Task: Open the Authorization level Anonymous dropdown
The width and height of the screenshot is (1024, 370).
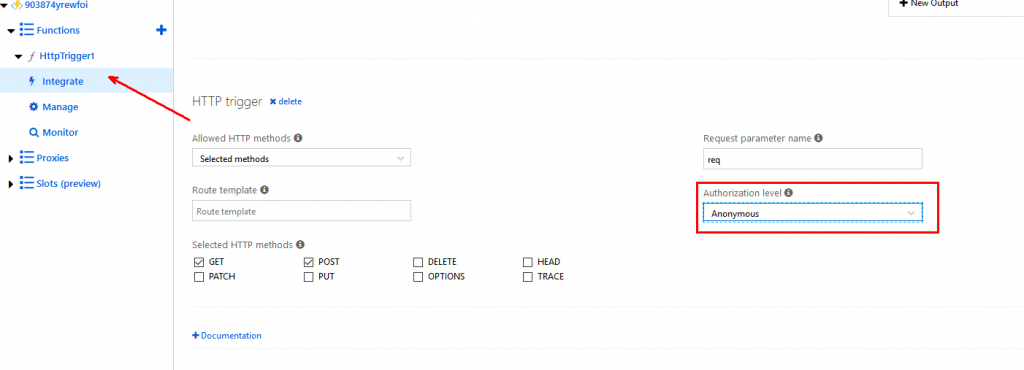Action: tap(812, 213)
